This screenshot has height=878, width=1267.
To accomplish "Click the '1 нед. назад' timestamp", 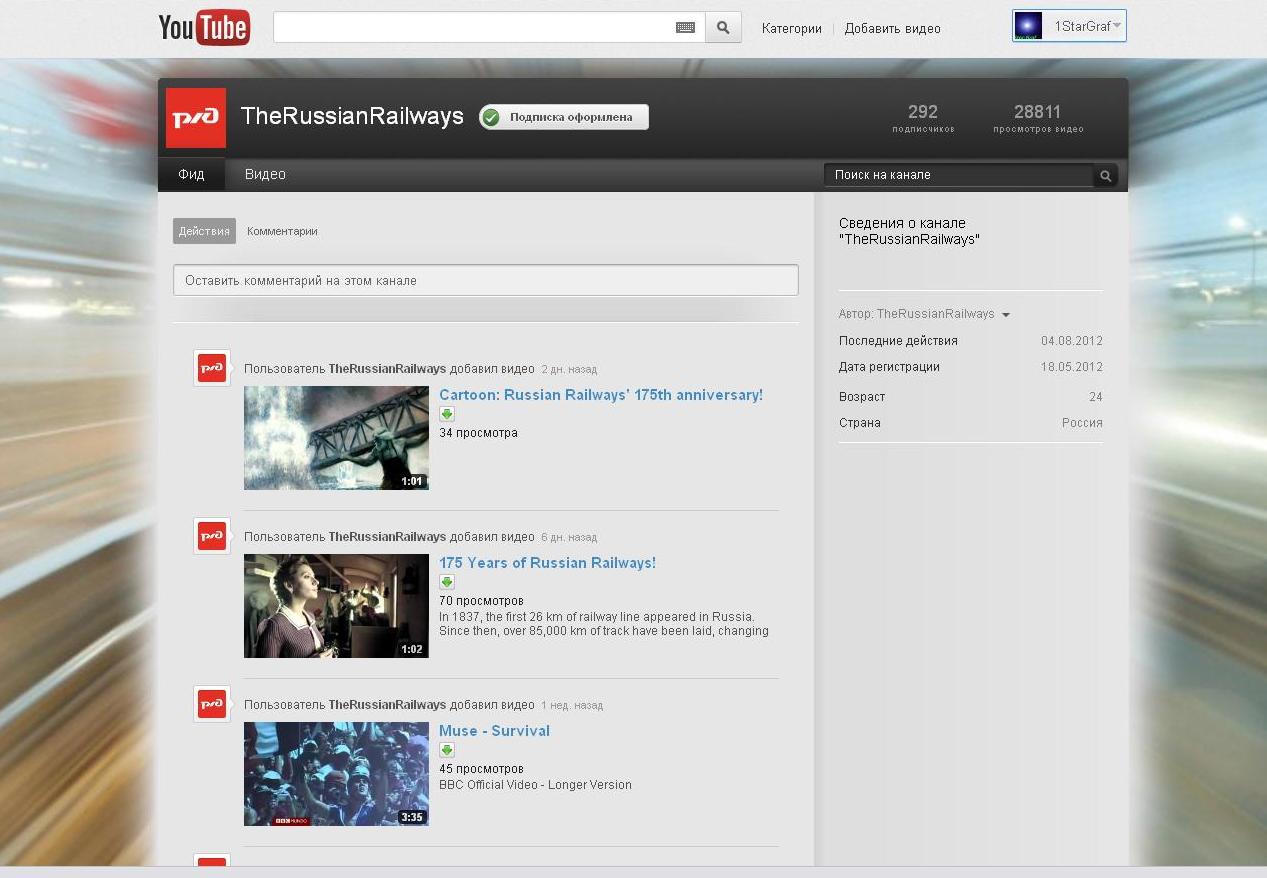I will click(x=572, y=705).
